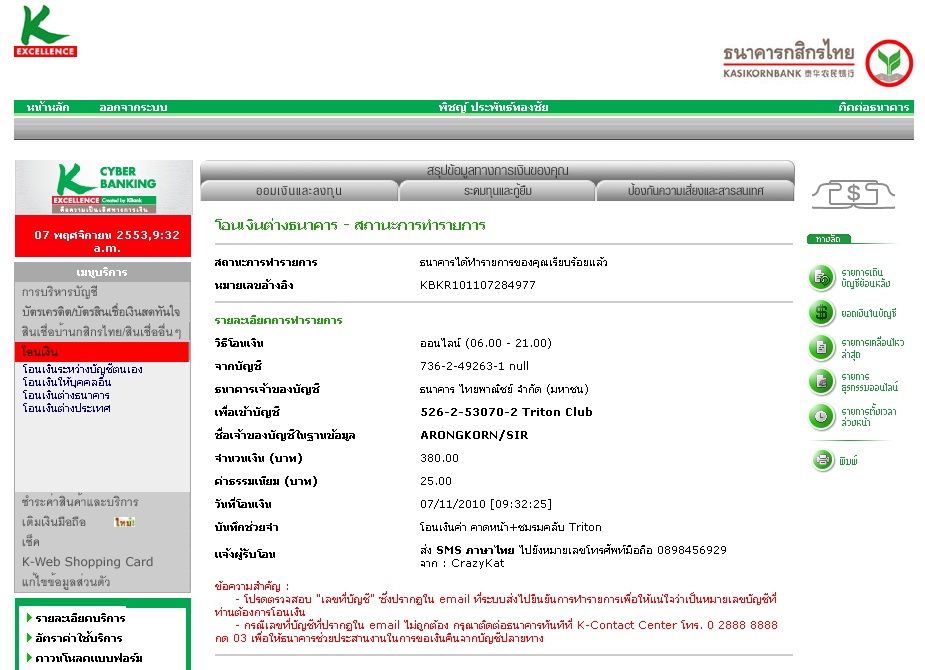Open the โอนเงินให้บุคคลอื่น link
Screen dimensions: 925x670
pos(67,382)
